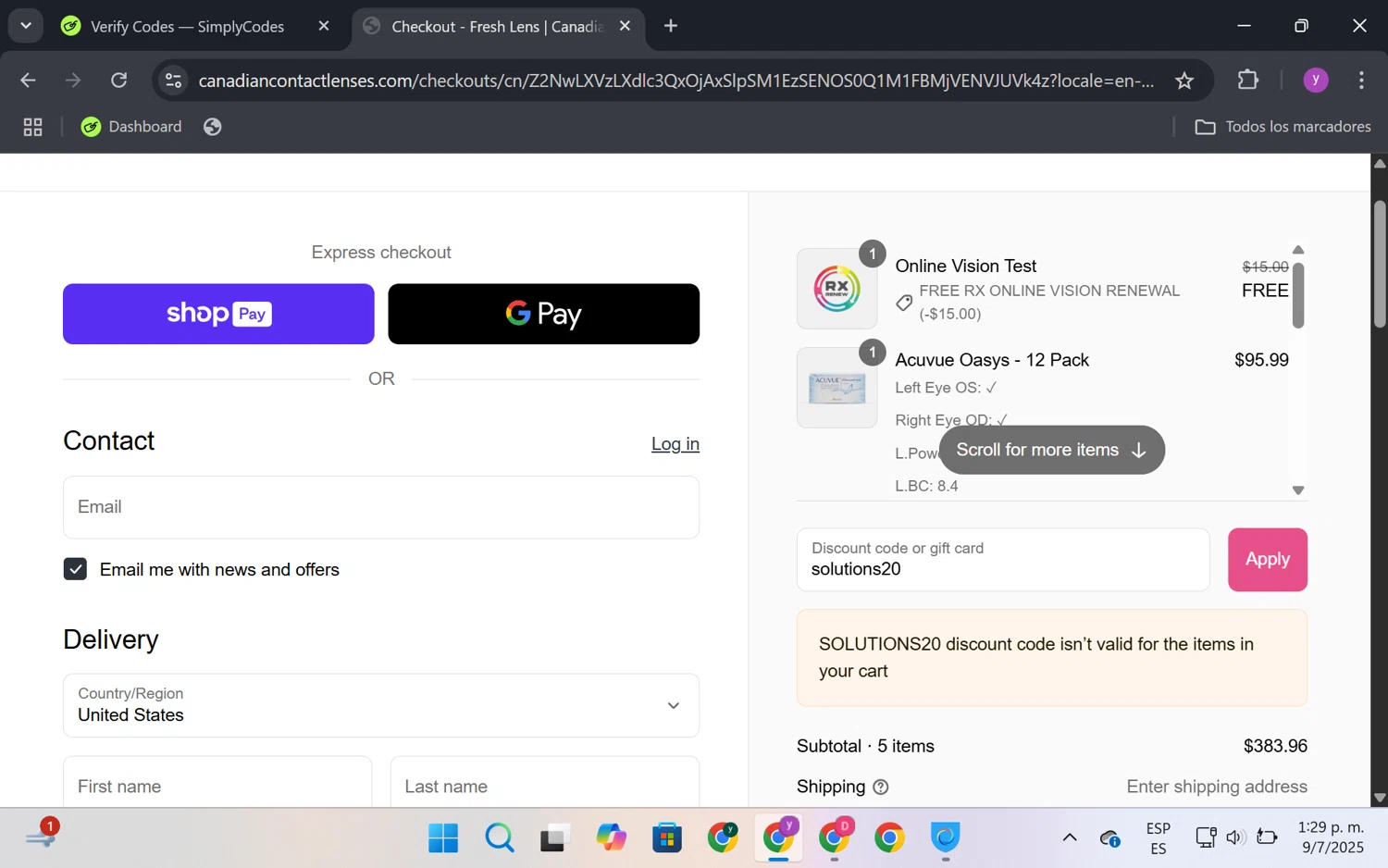Click Scroll for more items button
Image resolution: width=1388 pixels, height=868 pixels.
pyautogui.click(x=1051, y=450)
